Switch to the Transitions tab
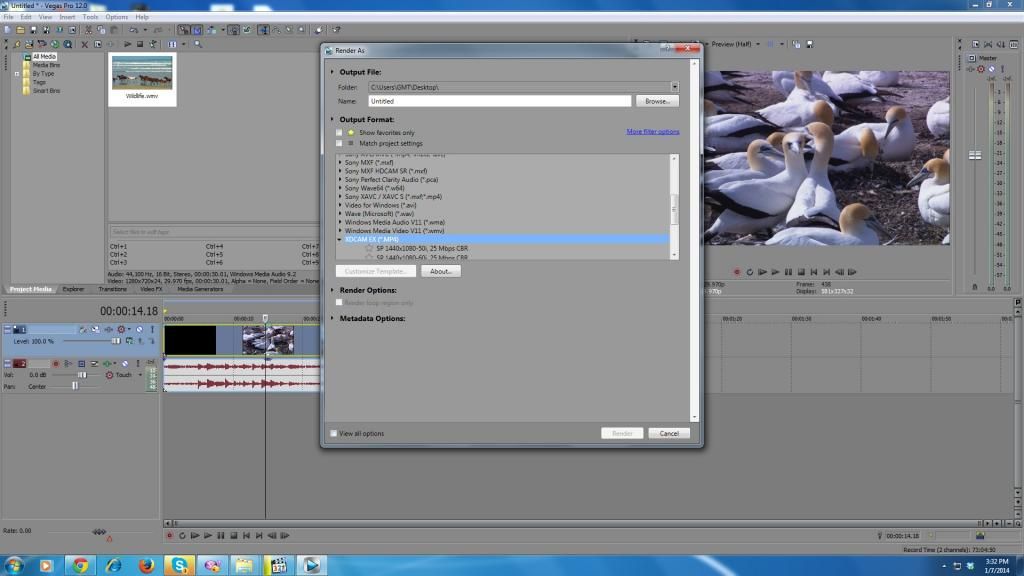Screen dimensions: 1024x576 click(112, 289)
